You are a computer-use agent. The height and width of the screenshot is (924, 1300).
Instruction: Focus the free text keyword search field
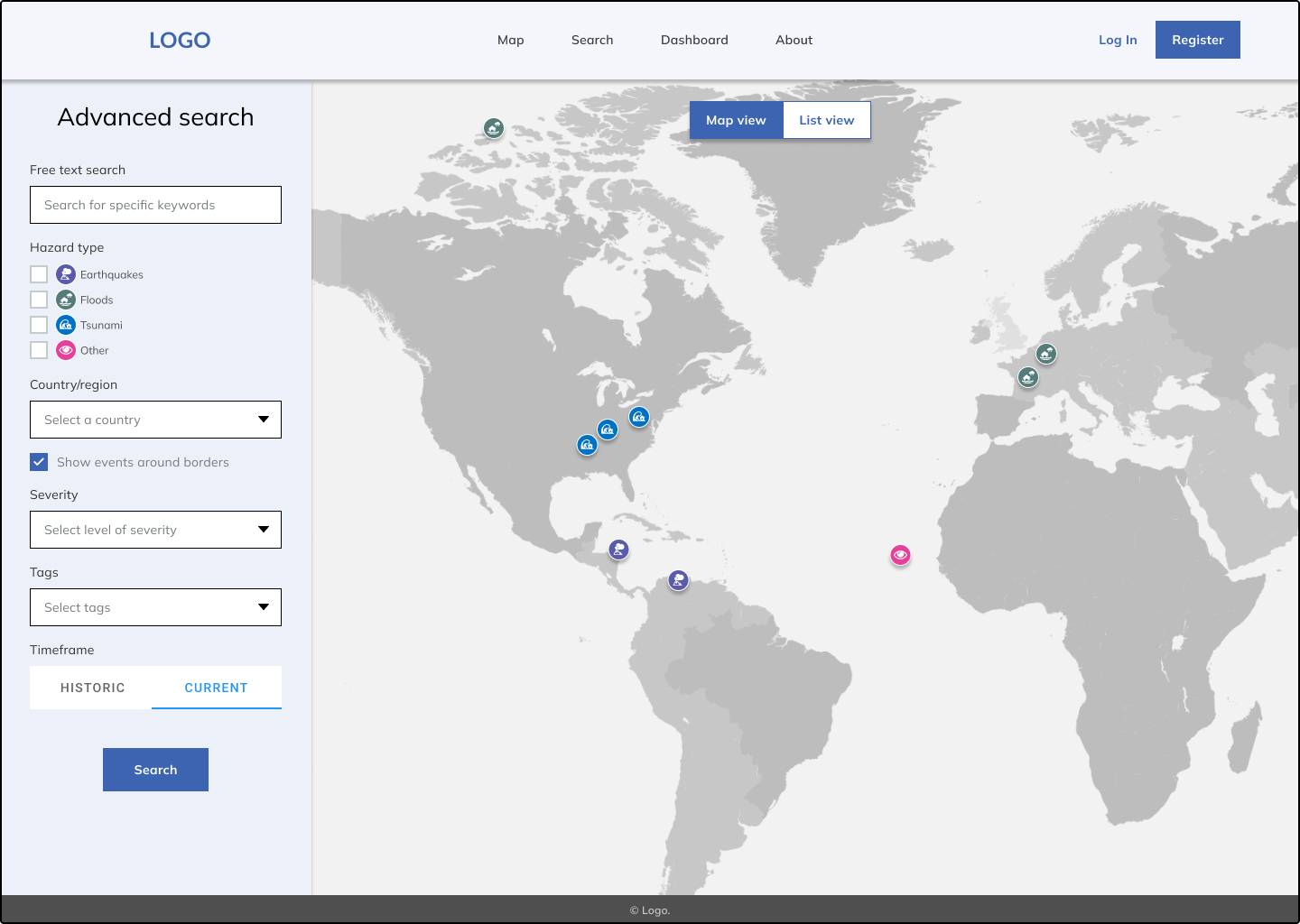point(155,205)
